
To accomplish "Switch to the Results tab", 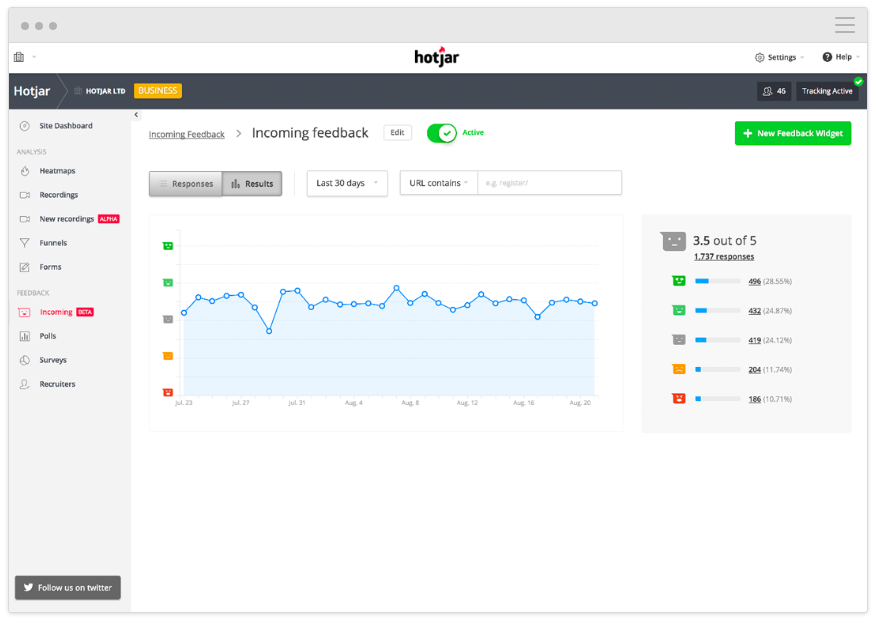I will pos(252,184).
